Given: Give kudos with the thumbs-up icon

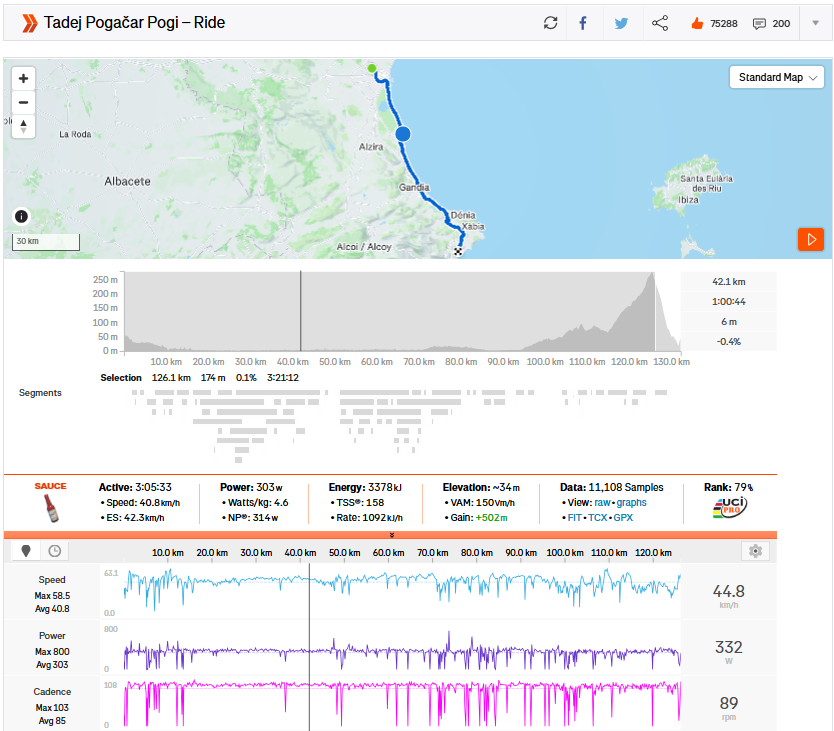Looking at the screenshot, I should point(697,23).
